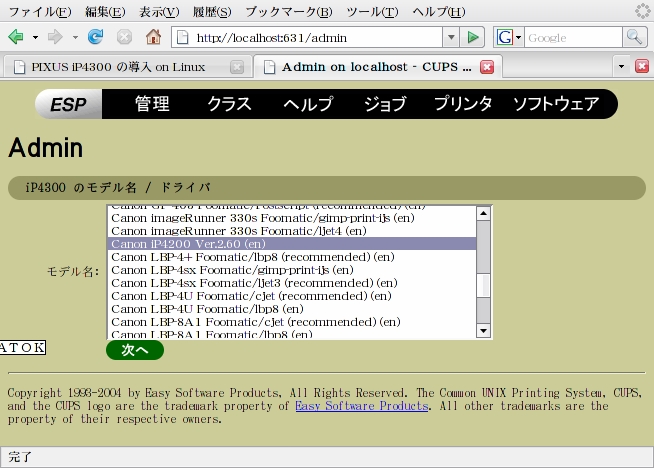Select Canon imageRunner 330s Foomatic/gimp-print-ijs
The image size is (654, 468).
coord(292,218)
